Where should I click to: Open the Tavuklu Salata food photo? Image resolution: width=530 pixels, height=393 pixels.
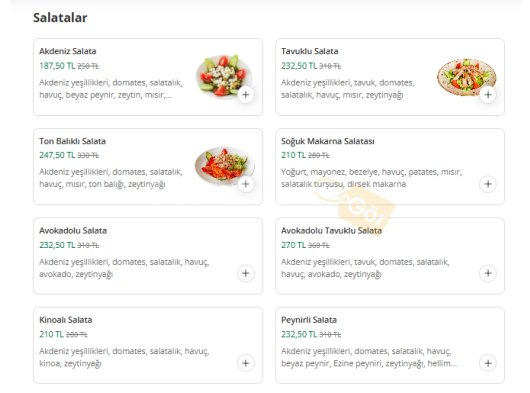coord(466,77)
